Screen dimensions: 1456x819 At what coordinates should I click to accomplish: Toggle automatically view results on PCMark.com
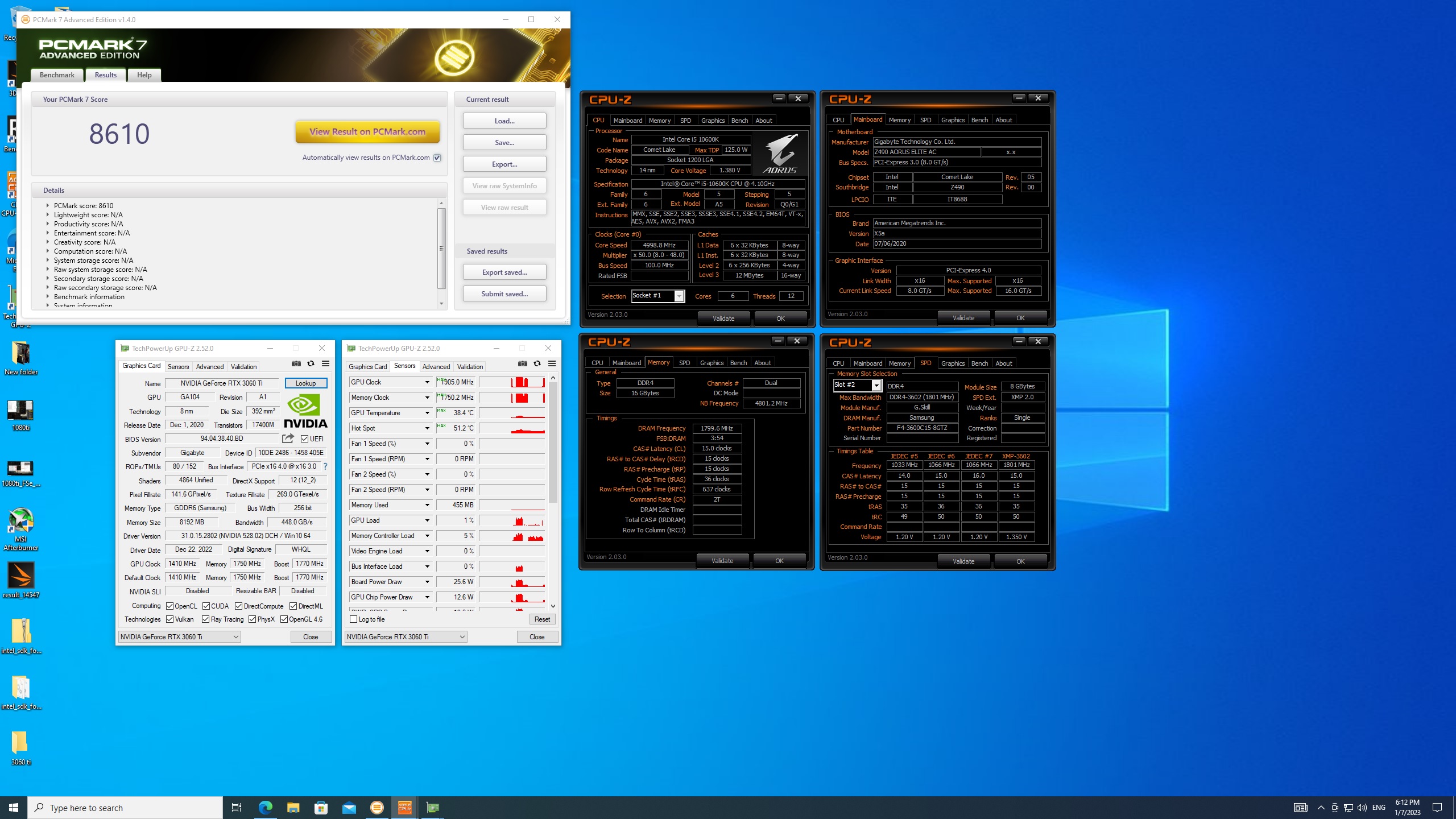437,158
